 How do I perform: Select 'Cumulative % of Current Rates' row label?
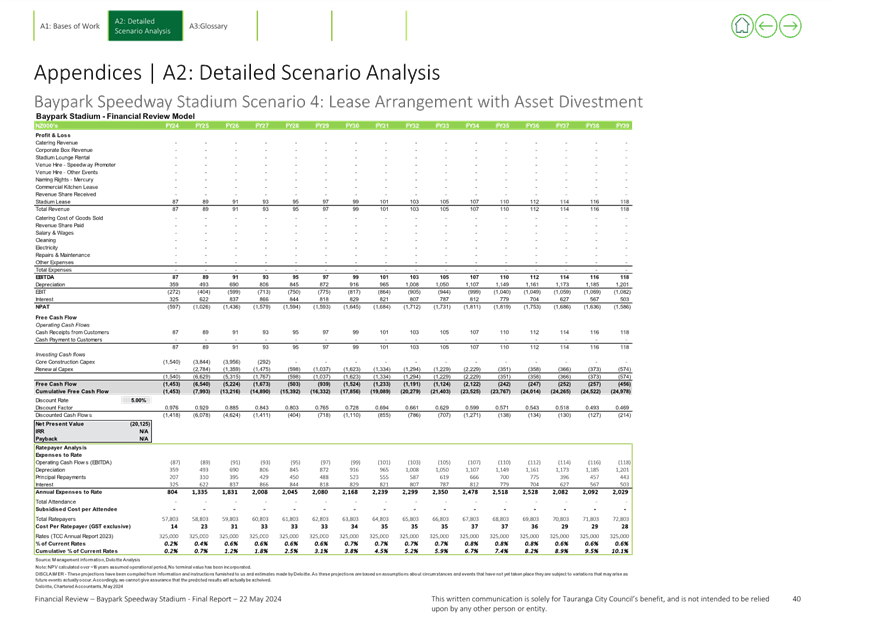(x=77, y=551)
